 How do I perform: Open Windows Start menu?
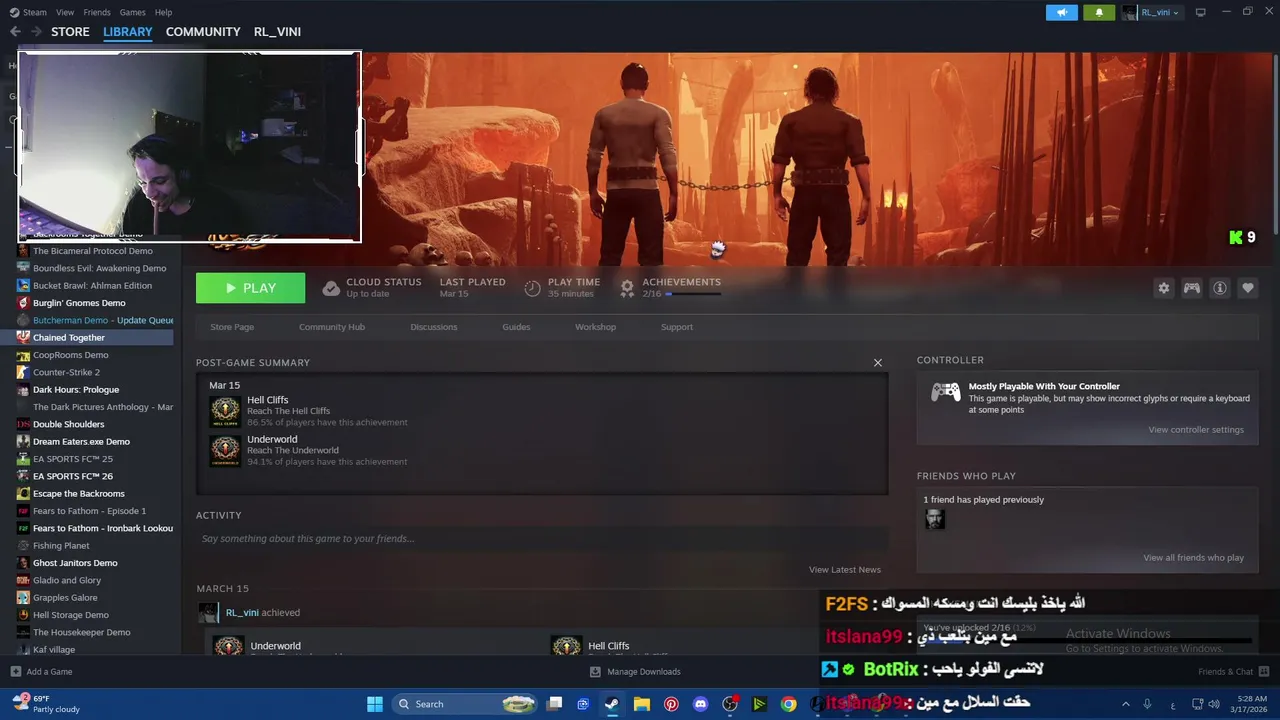(375, 704)
